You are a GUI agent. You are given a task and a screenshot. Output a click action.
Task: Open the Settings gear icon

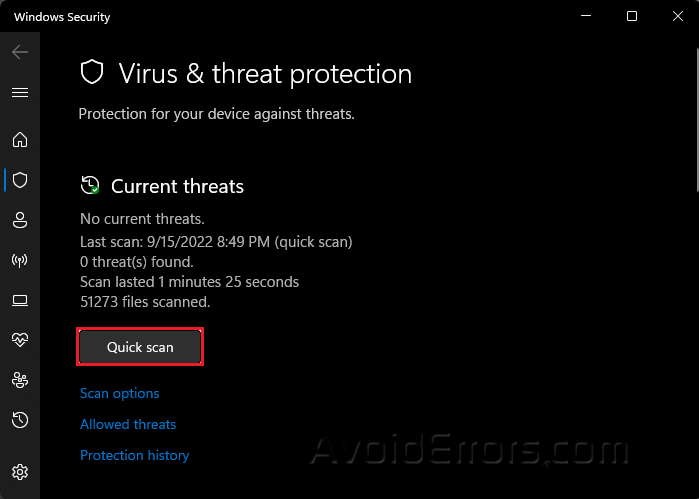click(x=20, y=471)
